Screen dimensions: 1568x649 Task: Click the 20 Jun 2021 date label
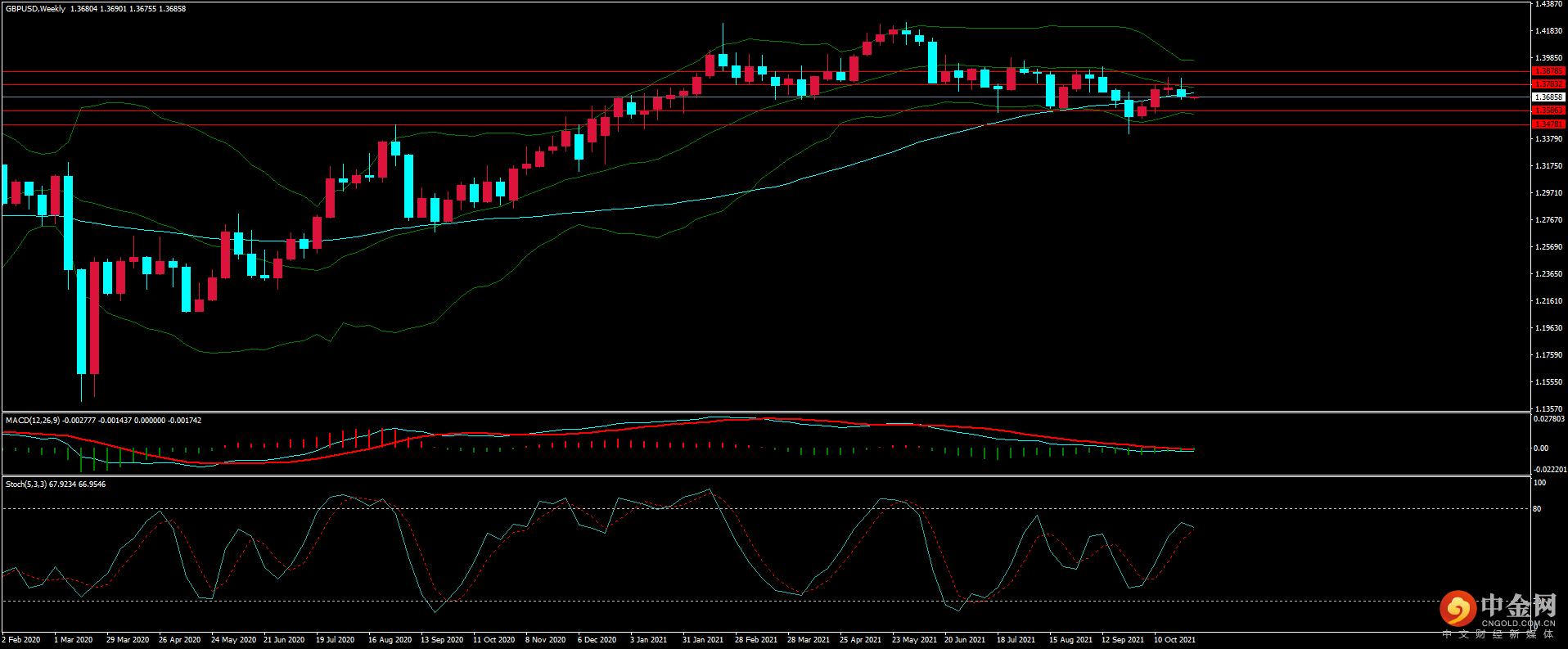click(965, 640)
